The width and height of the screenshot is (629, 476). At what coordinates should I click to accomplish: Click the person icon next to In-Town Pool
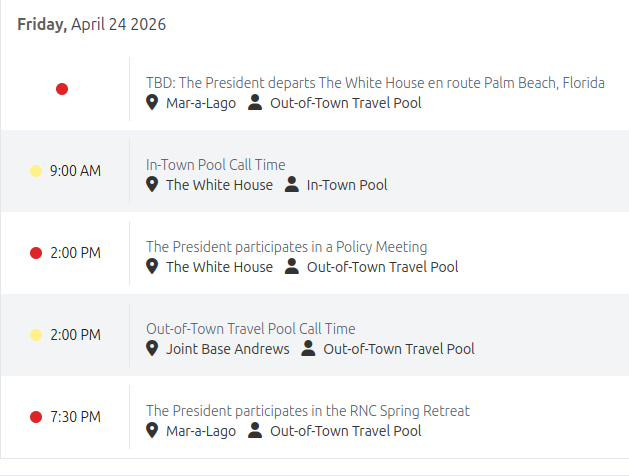(x=292, y=184)
